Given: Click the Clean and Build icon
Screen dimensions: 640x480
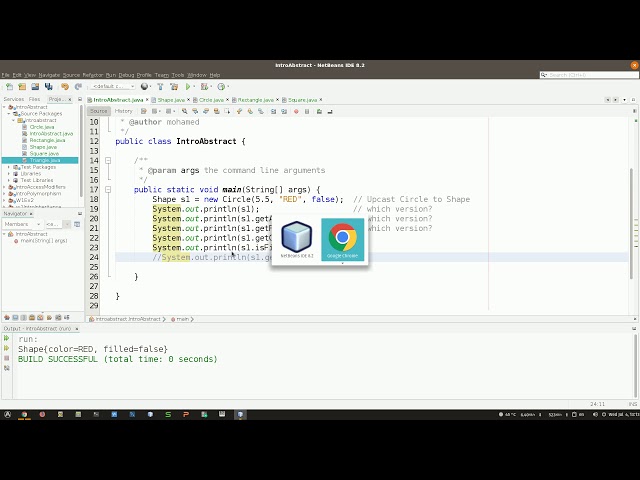Looking at the screenshot, I should pos(174,87).
